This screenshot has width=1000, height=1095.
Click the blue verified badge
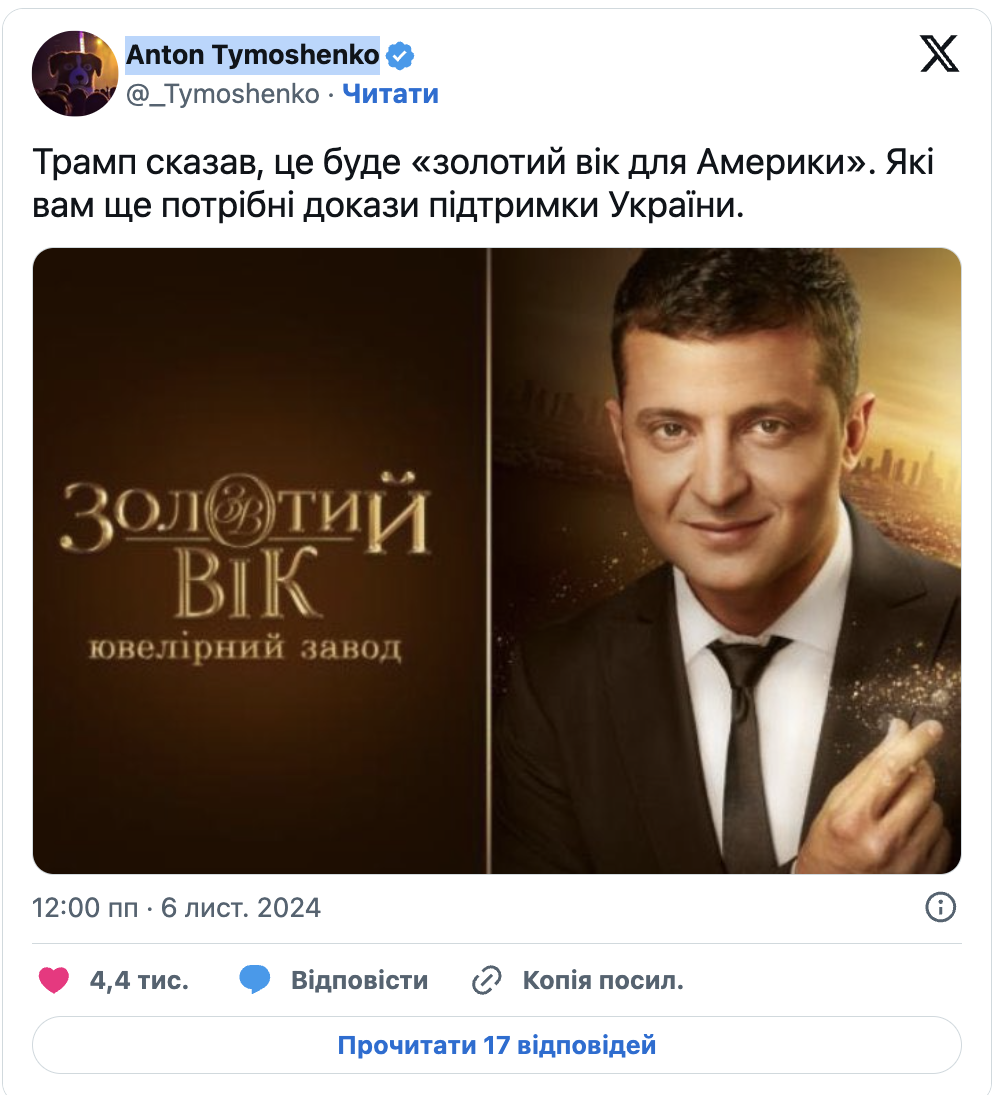point(400,55)
